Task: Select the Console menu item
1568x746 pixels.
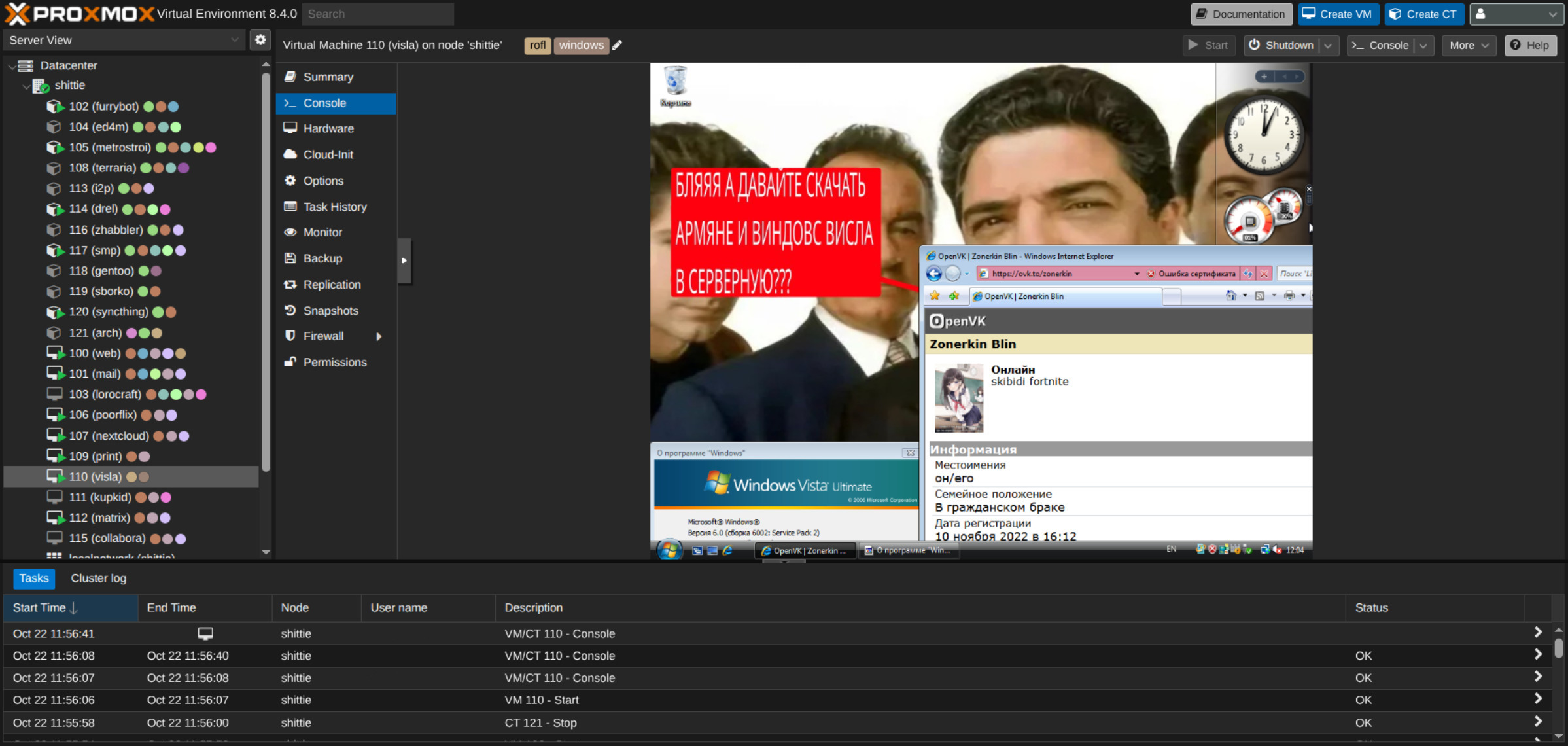Action: tap(324, 103)
